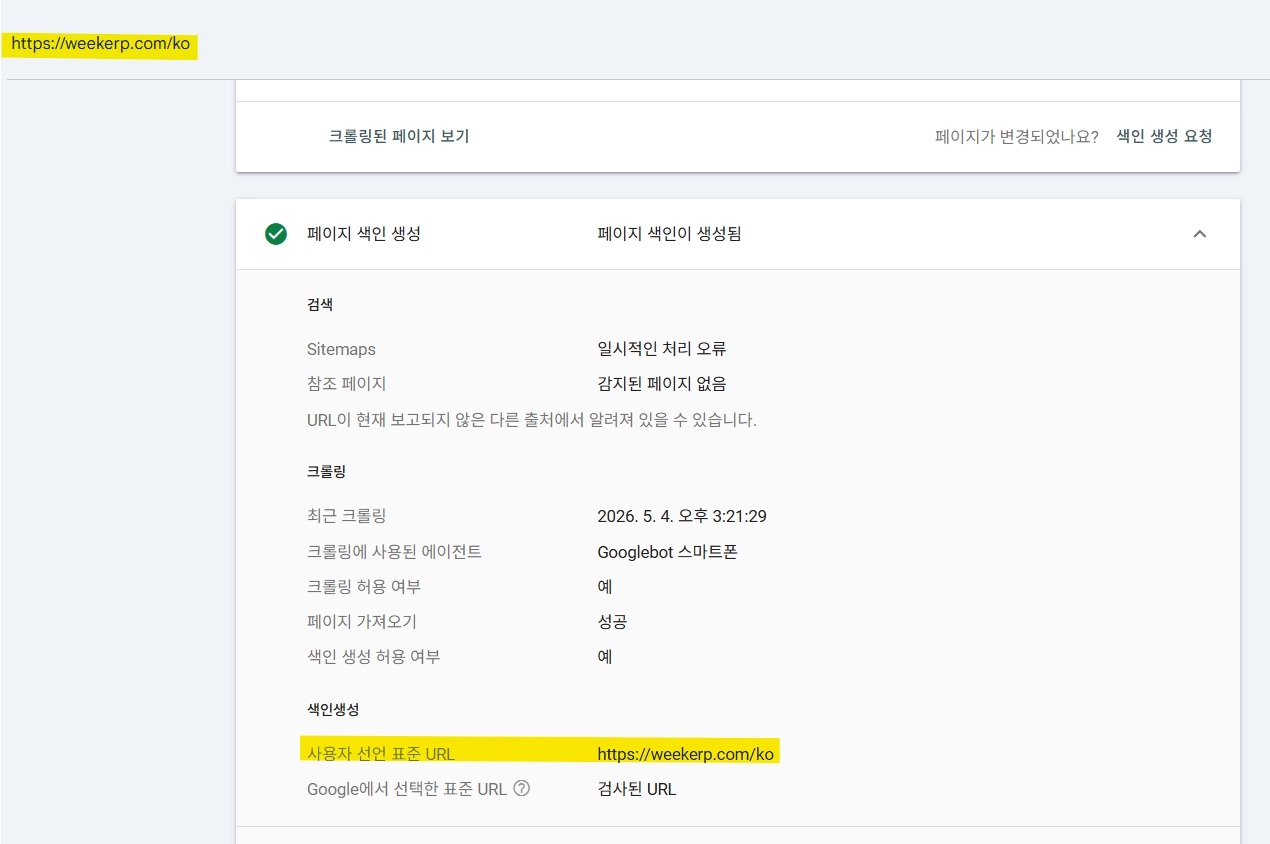Click 검사된 URL value

click(x=637, y=789)
